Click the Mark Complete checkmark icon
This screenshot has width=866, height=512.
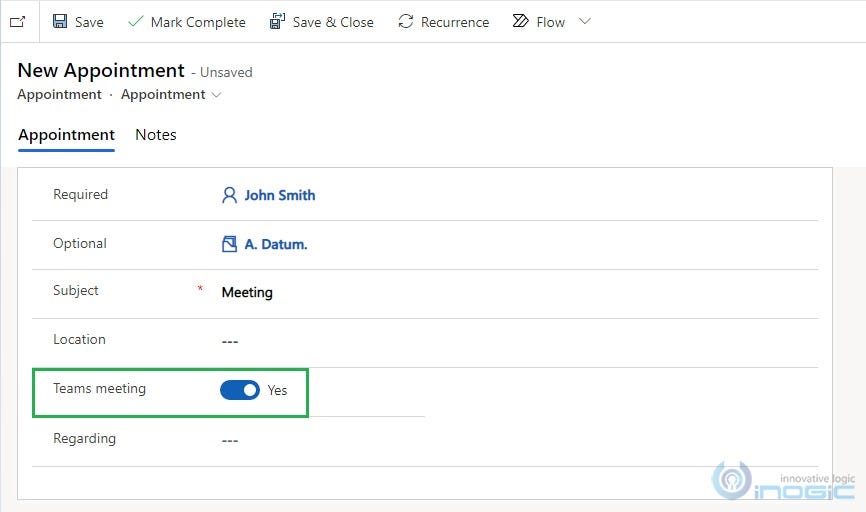point(135,22)
